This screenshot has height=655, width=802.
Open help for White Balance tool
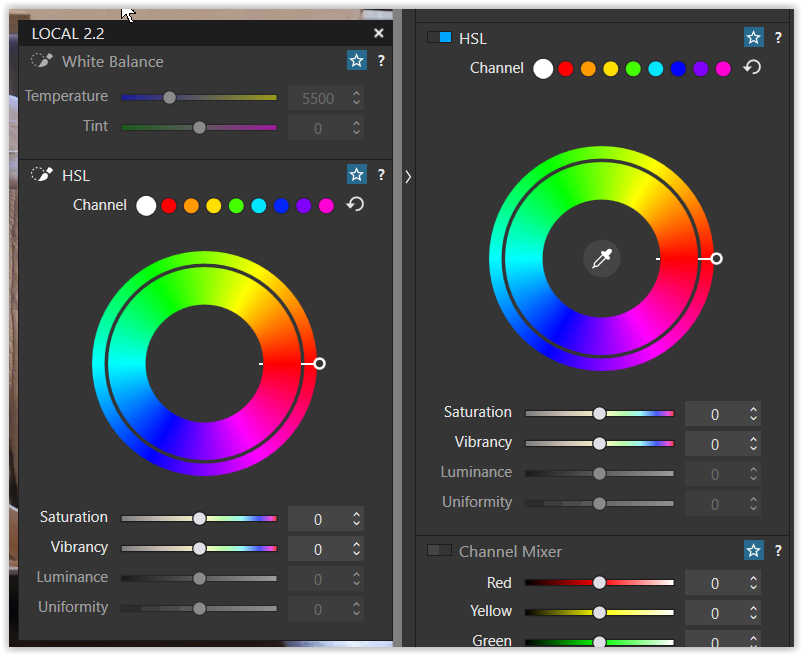(381, 61)
